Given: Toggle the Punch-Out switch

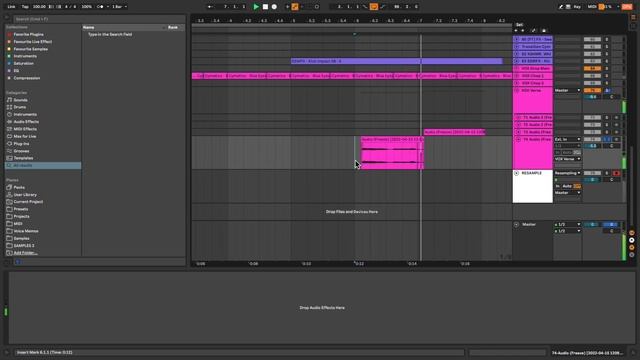Looking at the screenshot, I should coord(382,7).
